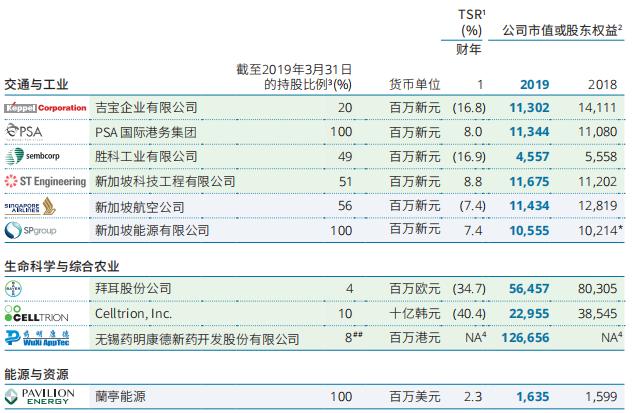Click Bayer's 2019 value 56,457
The height and width of the screenshot is (413, 634).
pyautogui.click(x=529, y=289)
